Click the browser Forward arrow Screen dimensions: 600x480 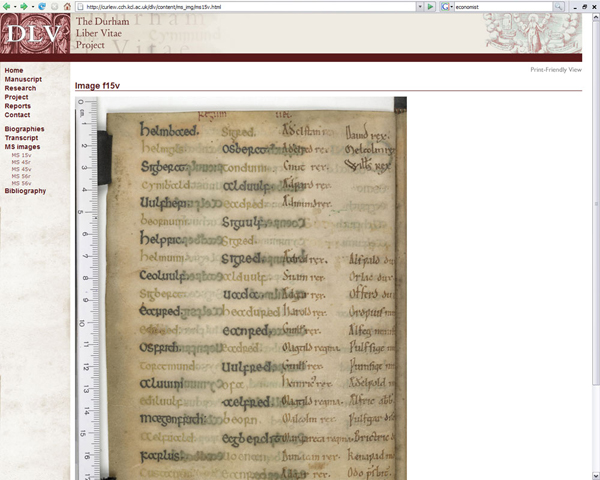pos(24,6)
